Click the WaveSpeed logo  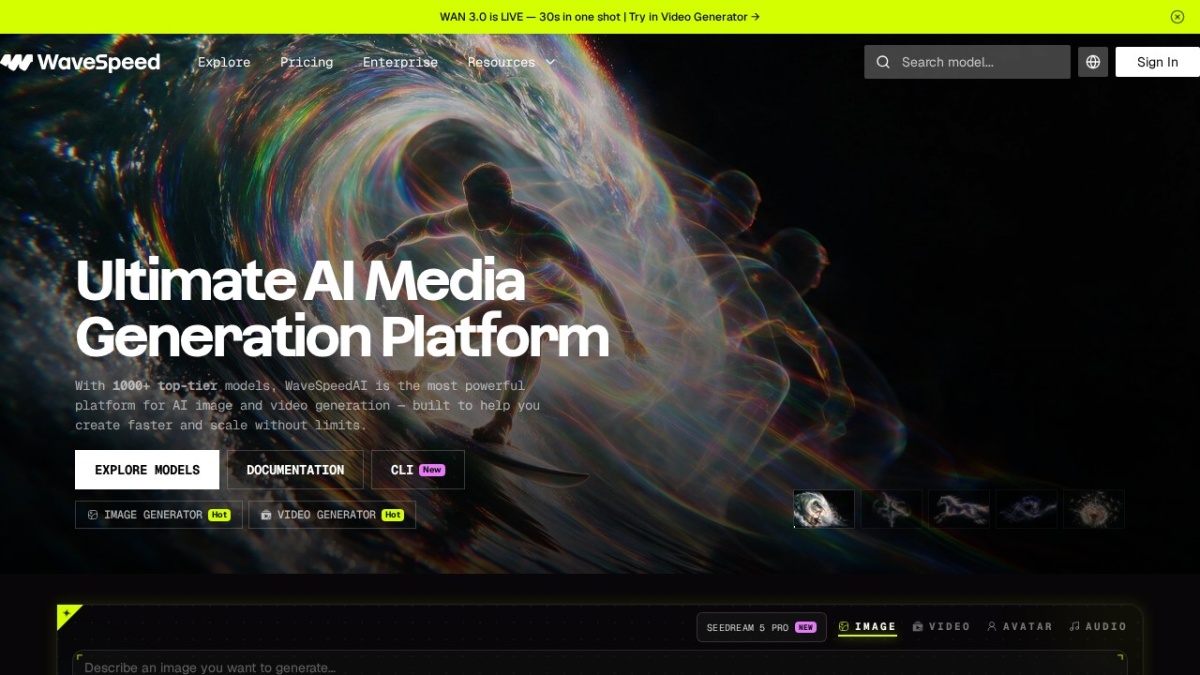(x=80, y=62)
